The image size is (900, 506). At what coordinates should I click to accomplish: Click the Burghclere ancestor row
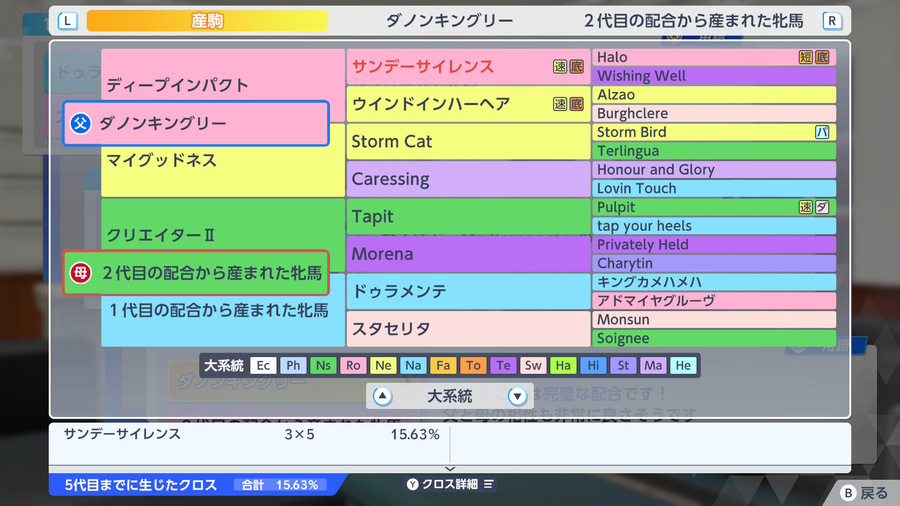tap(714, 114)
